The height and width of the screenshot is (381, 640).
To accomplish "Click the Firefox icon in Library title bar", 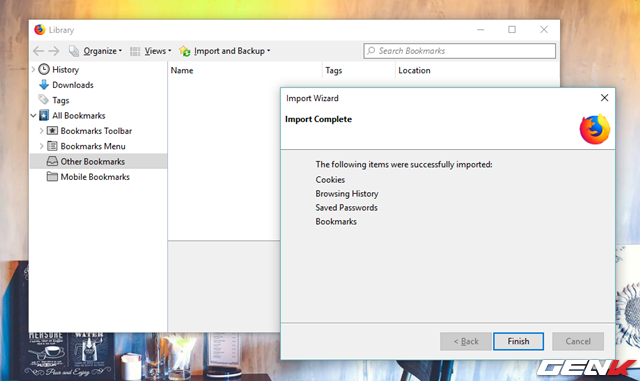I will pos(40,29).
